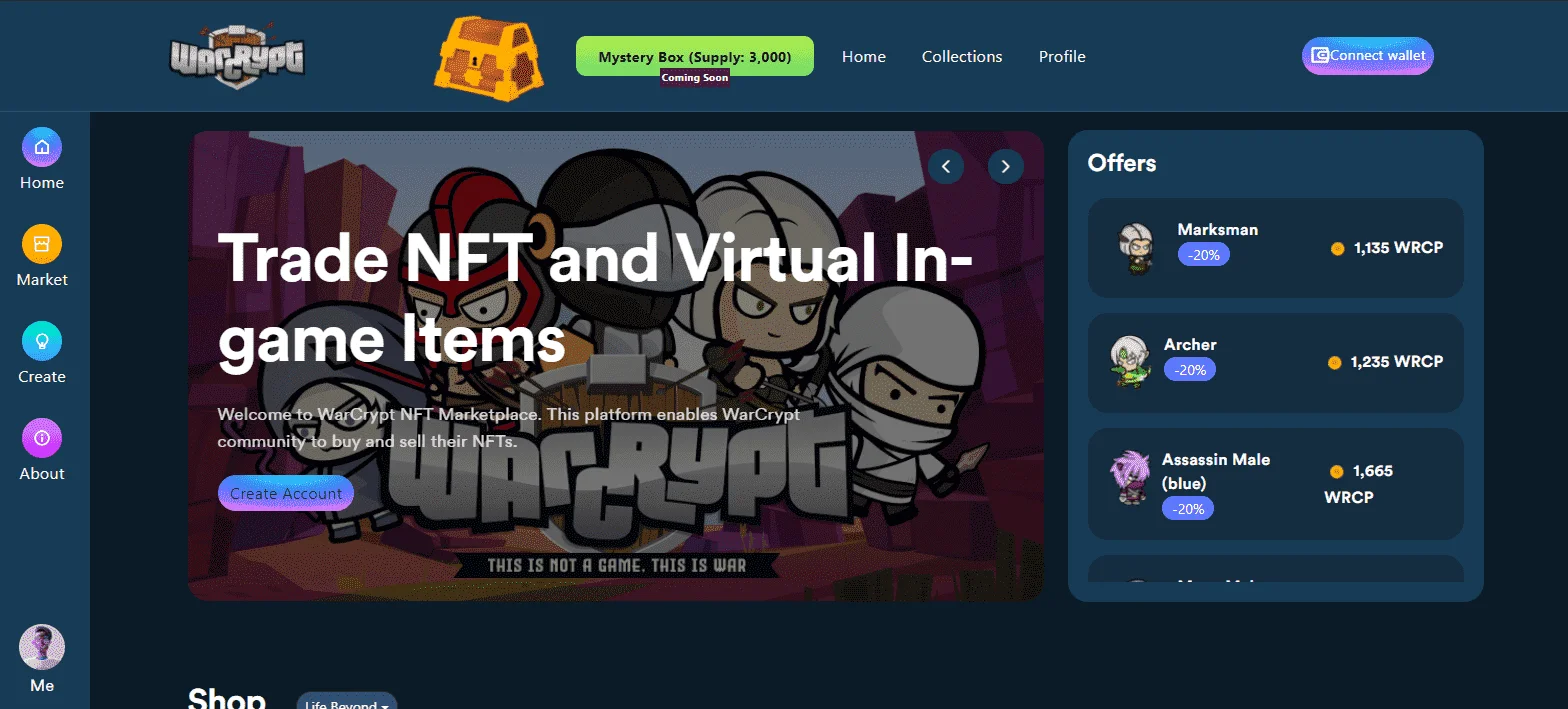Image resolution: width=1568 pixels, height=709 pixels.
Task: Click the Me profile avatar
Action: (42, 647)
